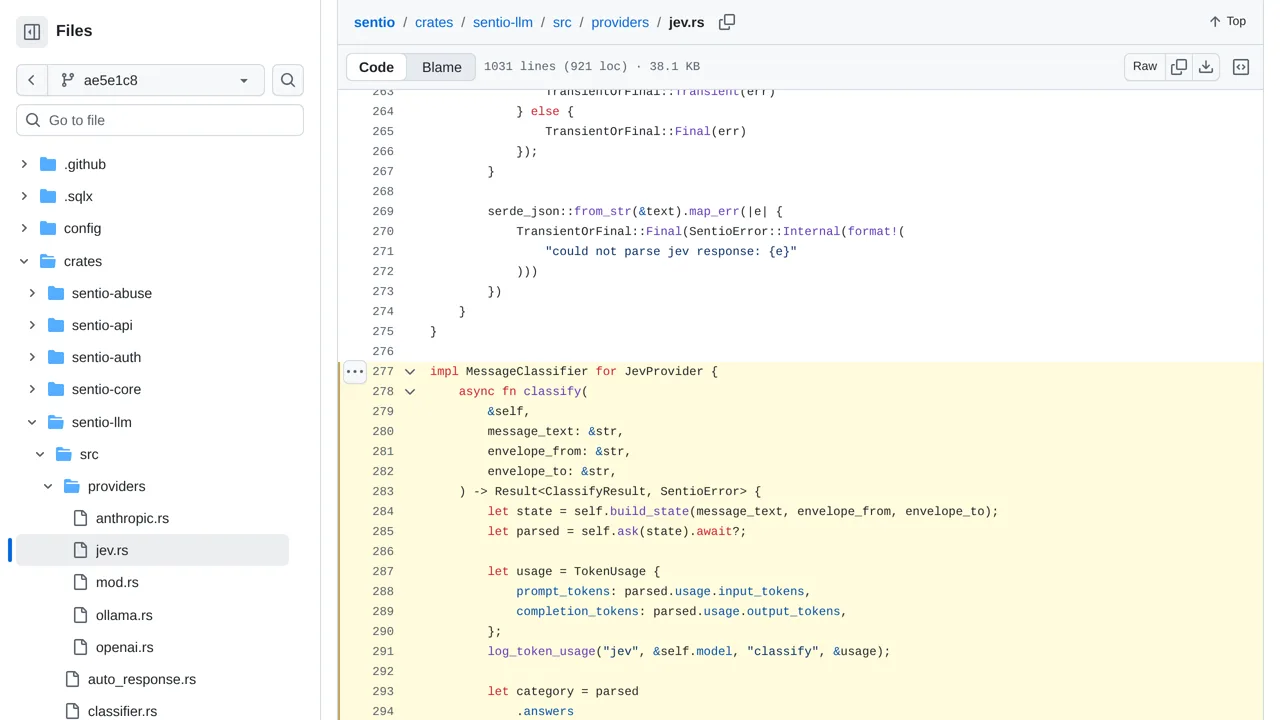Expand the sentio-auth folder chevron
1280x720 pixels.
point(32,357)
